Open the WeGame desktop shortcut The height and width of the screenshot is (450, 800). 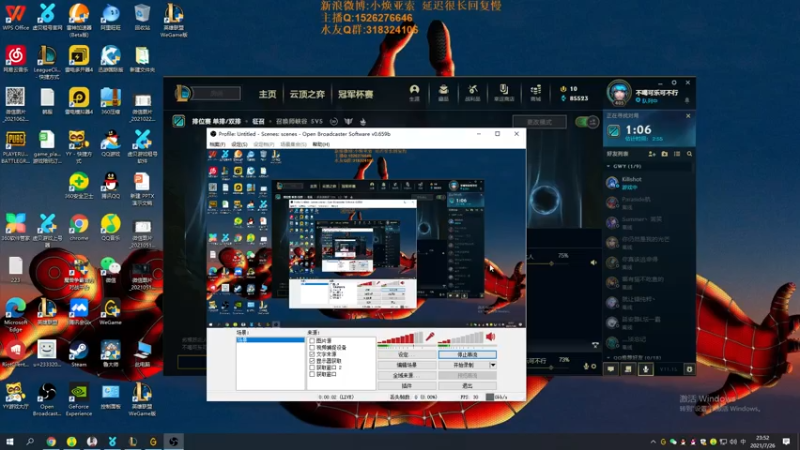(x=110, y=312)
